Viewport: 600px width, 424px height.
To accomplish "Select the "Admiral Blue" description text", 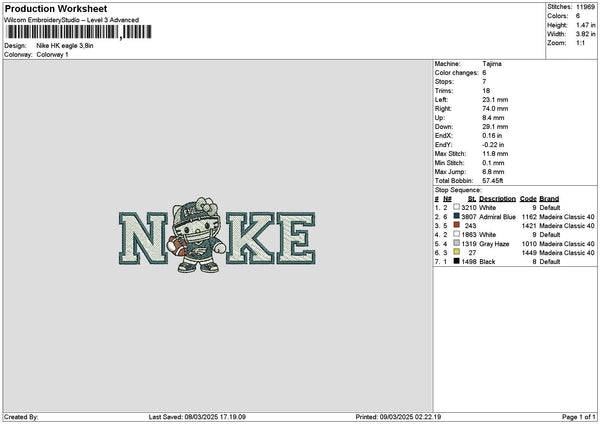I will pos(497,217).
